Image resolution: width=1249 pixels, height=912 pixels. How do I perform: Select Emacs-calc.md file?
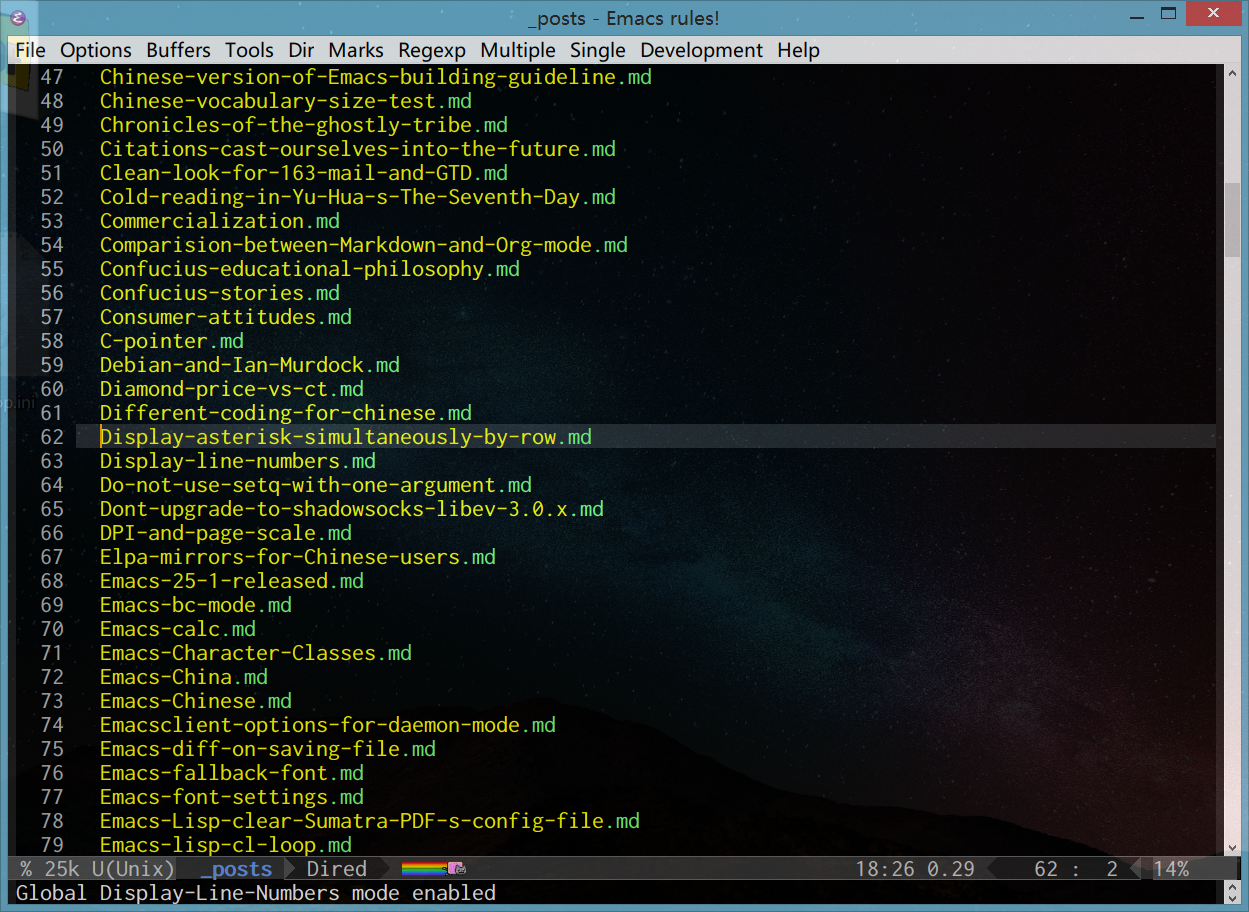[x=178, y=629]
